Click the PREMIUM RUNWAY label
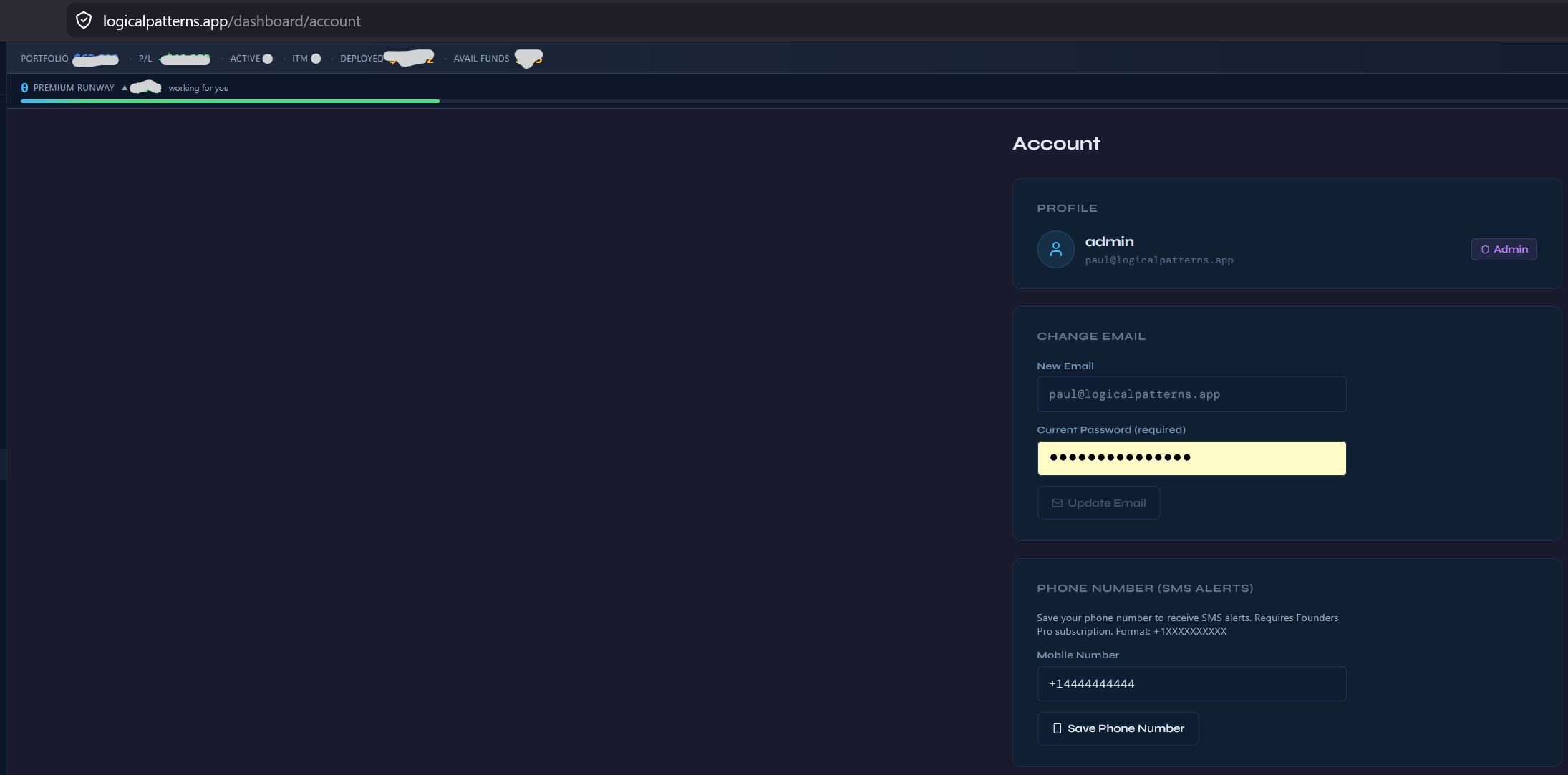The image size is (1568, 775). (74, 88)
